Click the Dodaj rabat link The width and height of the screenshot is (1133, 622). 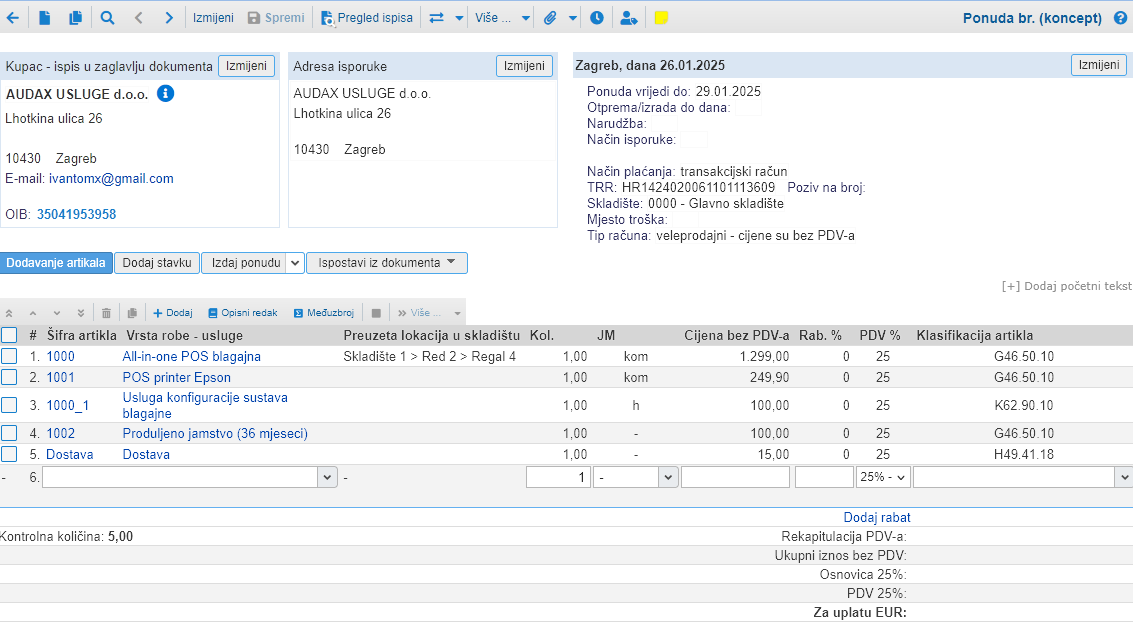coord(877,518)
